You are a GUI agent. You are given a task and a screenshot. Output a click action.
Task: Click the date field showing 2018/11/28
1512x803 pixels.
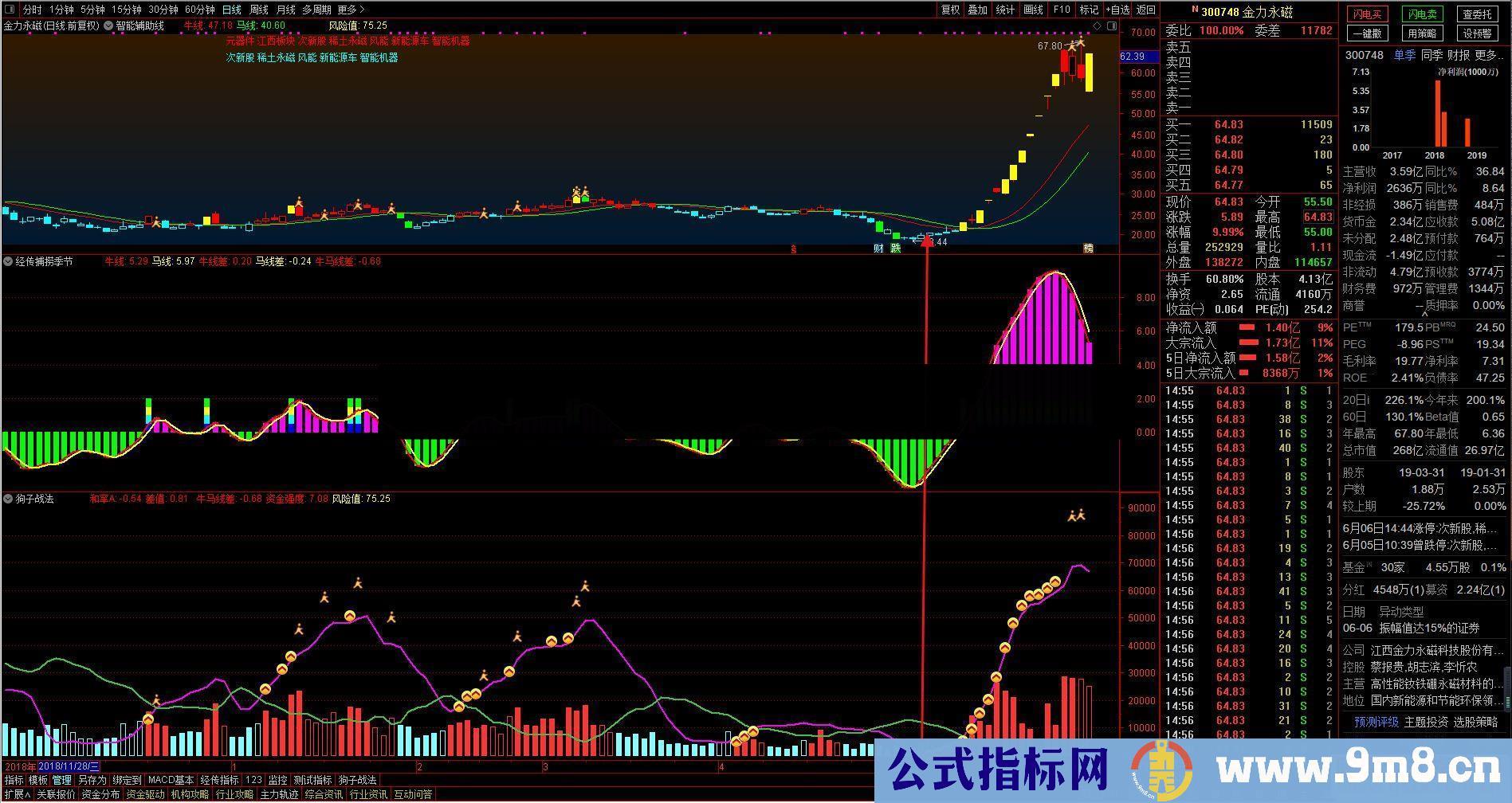(x=69, y=766)
